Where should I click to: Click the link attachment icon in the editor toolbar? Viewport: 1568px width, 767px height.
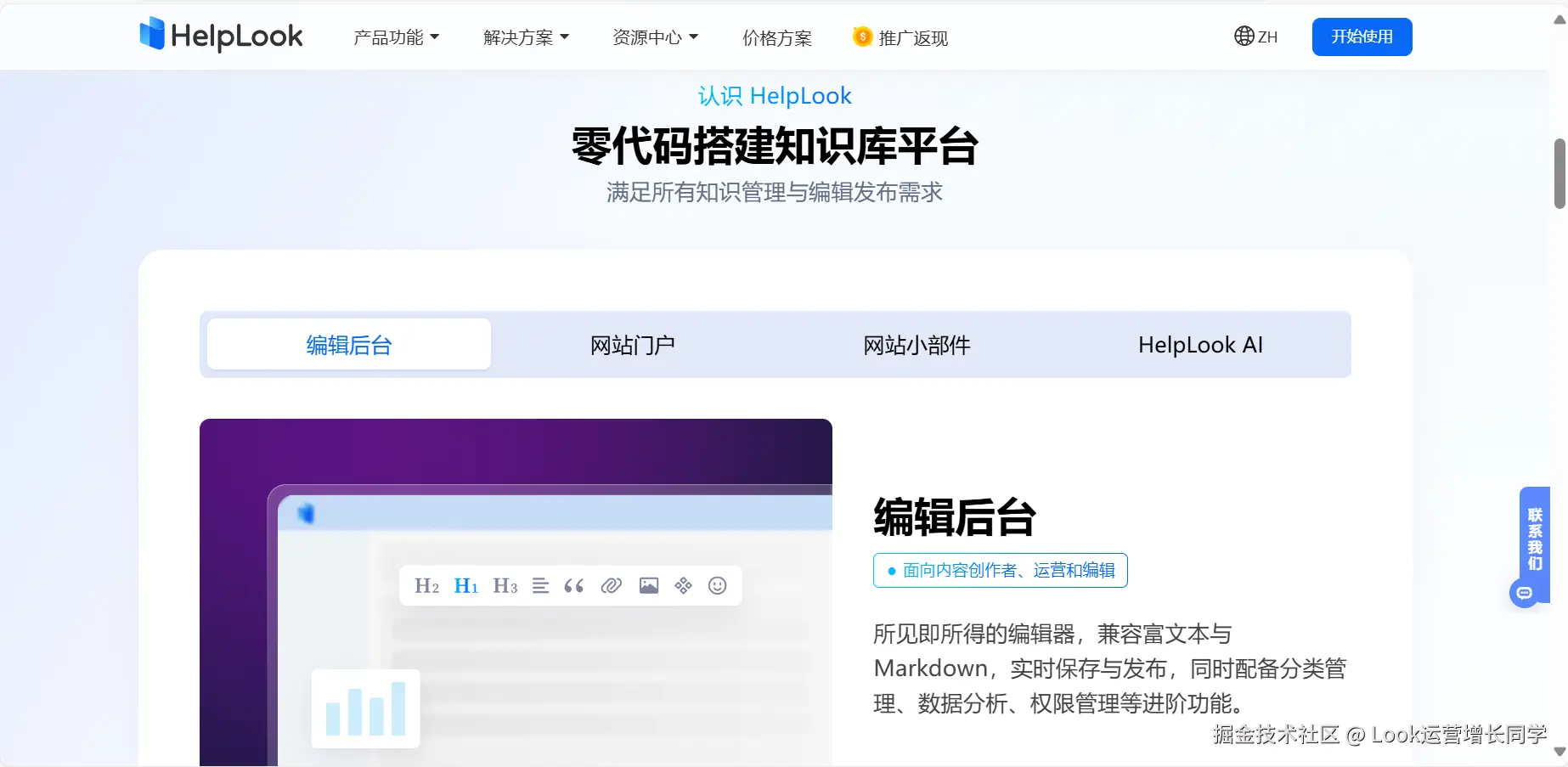[x=611, y=585]
